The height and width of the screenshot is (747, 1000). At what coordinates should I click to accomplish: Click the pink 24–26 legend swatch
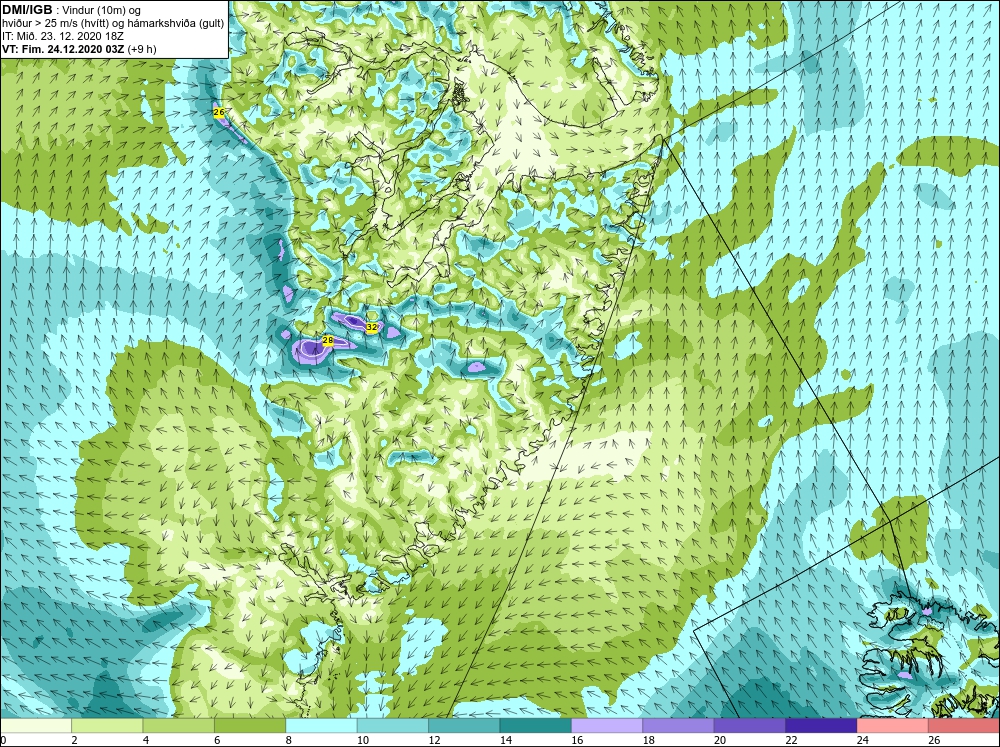click(x=893, y=726)
